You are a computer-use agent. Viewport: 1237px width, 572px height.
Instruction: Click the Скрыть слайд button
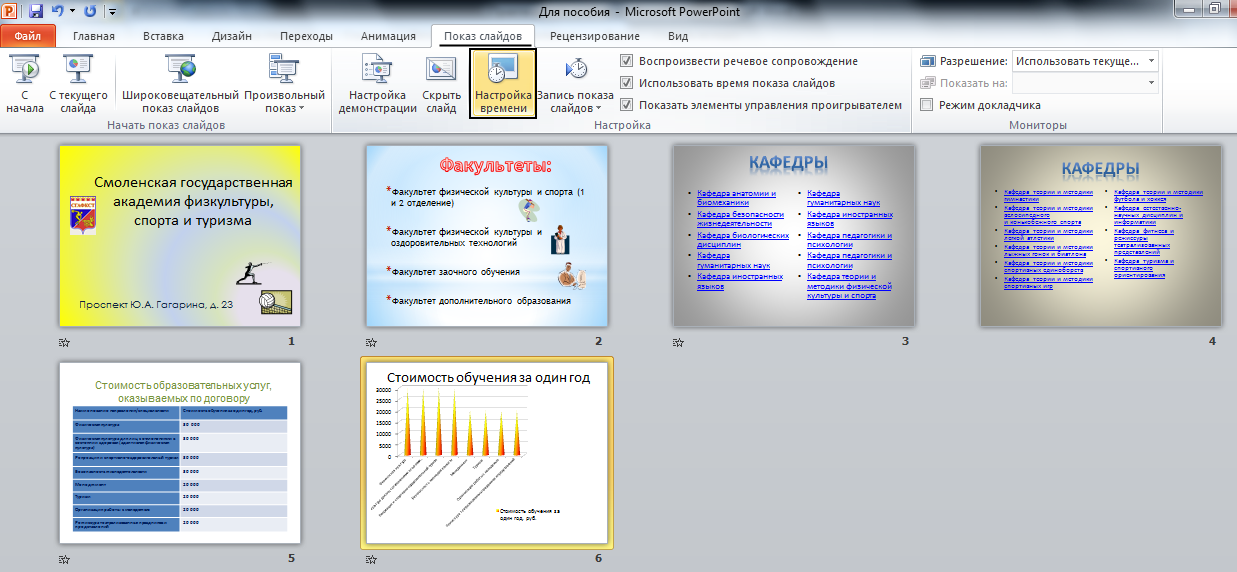coord(441,85)
